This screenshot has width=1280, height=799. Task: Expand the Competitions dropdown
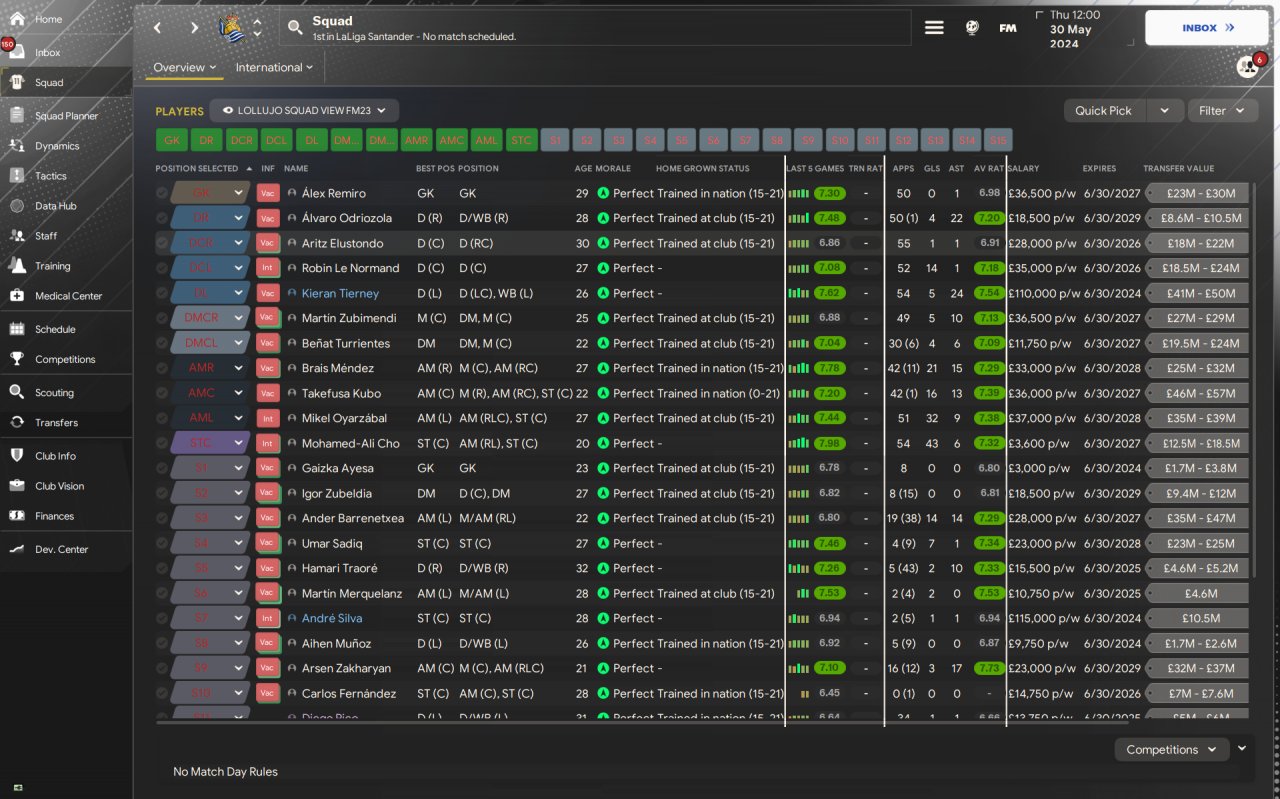pos(1171,749)
